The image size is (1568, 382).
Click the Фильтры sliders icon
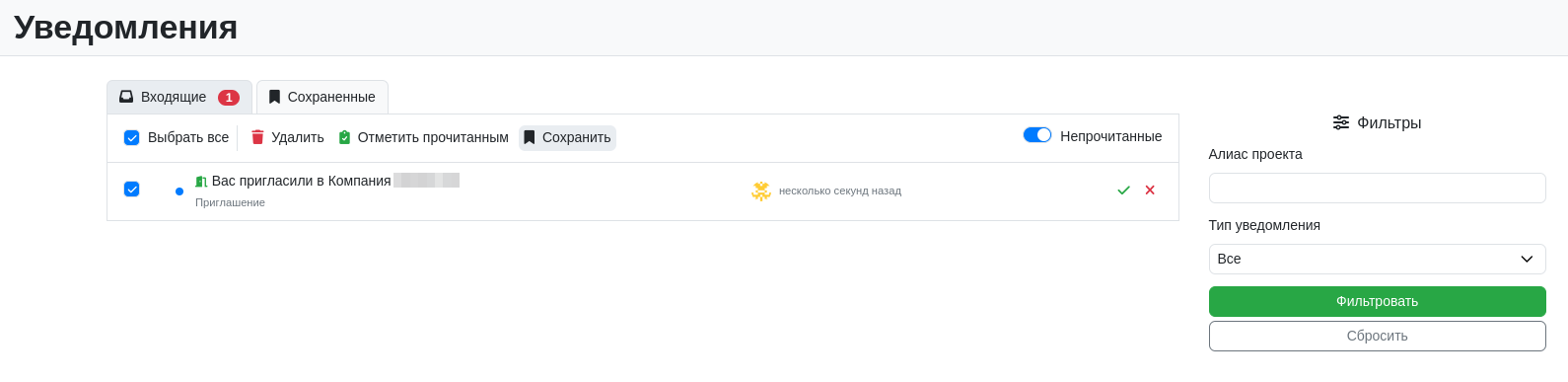click(x=1341, y=122)
